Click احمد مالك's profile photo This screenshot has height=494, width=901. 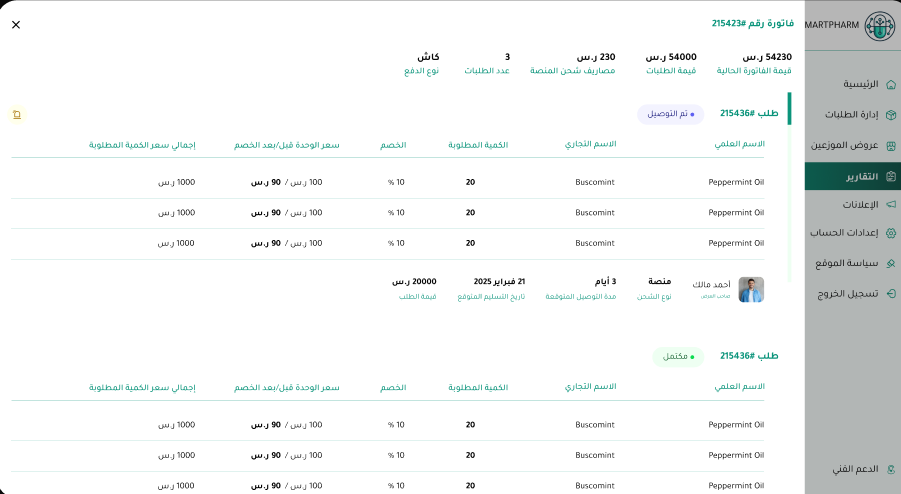pyautogui.click(x=751, y=290)
